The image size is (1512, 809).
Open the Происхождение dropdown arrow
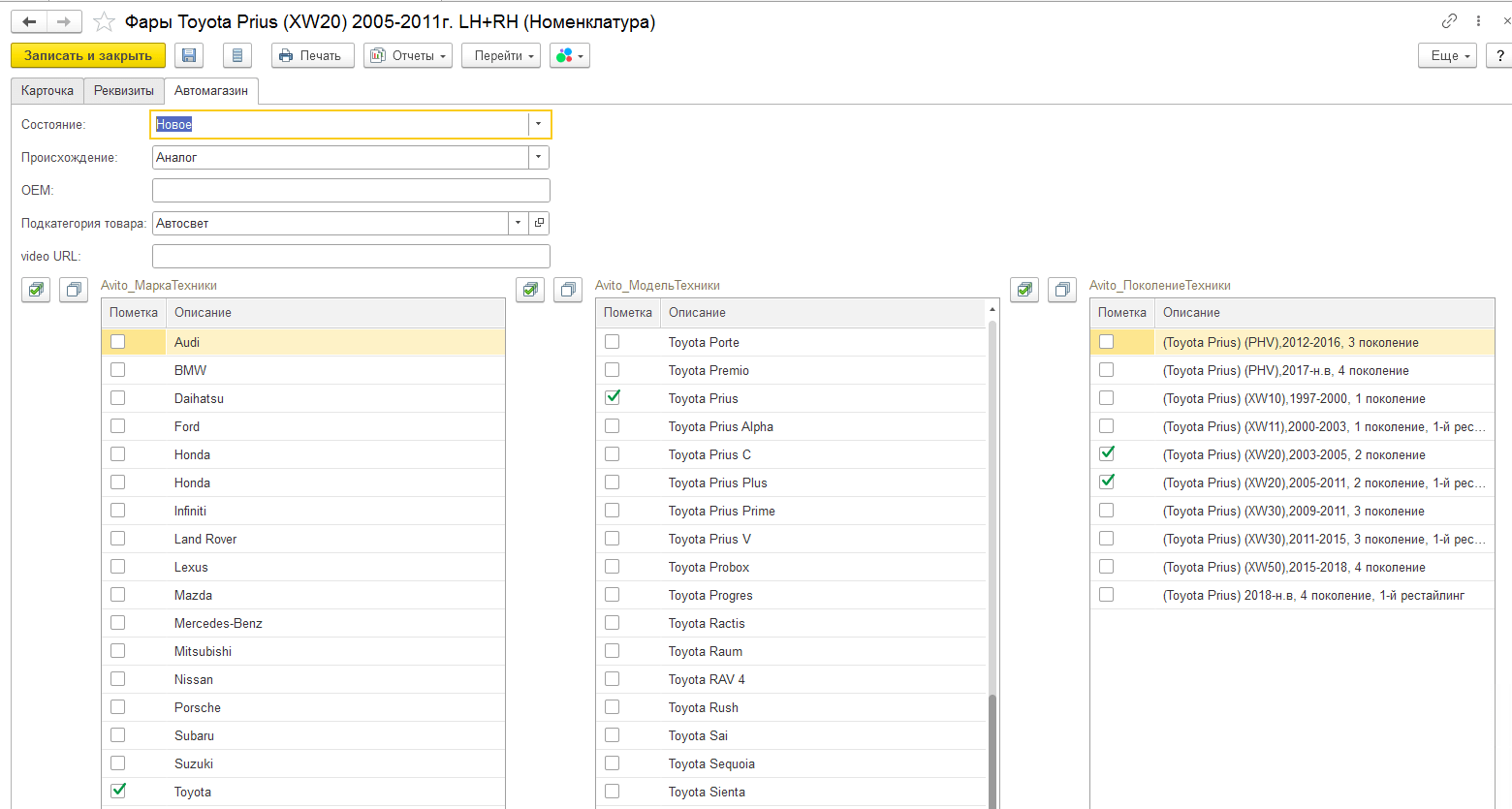tap(539, 157)
